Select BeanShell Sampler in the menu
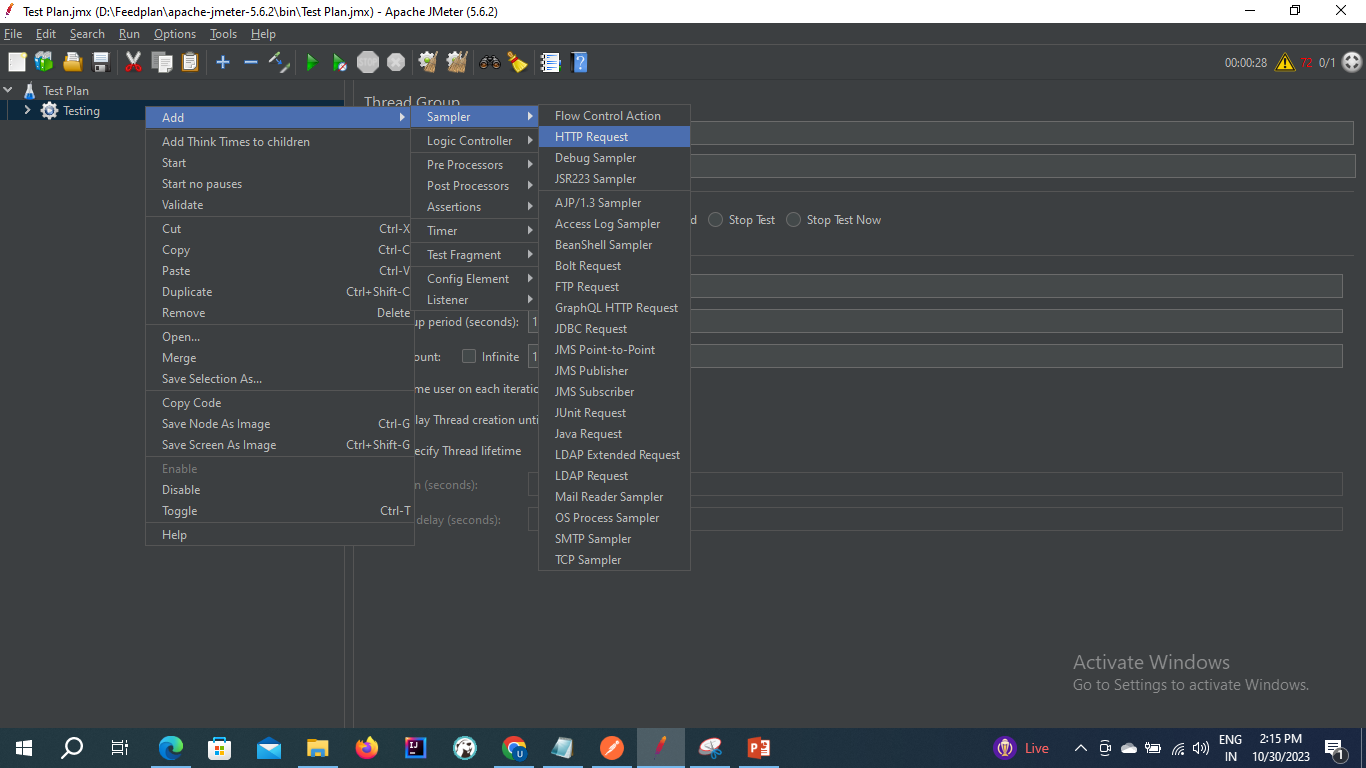 pos(614,245)
